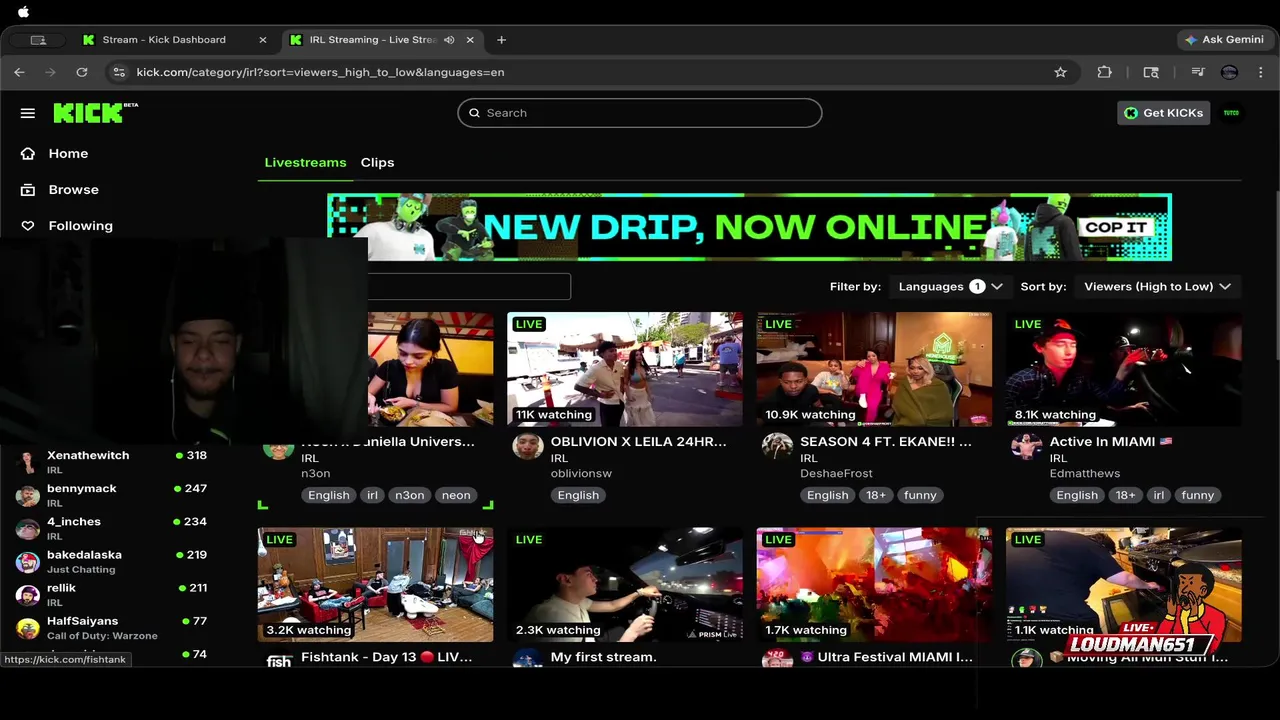Open Browse in the sidebar
This screenshot has height=720, width=1280.
point(73,189)
